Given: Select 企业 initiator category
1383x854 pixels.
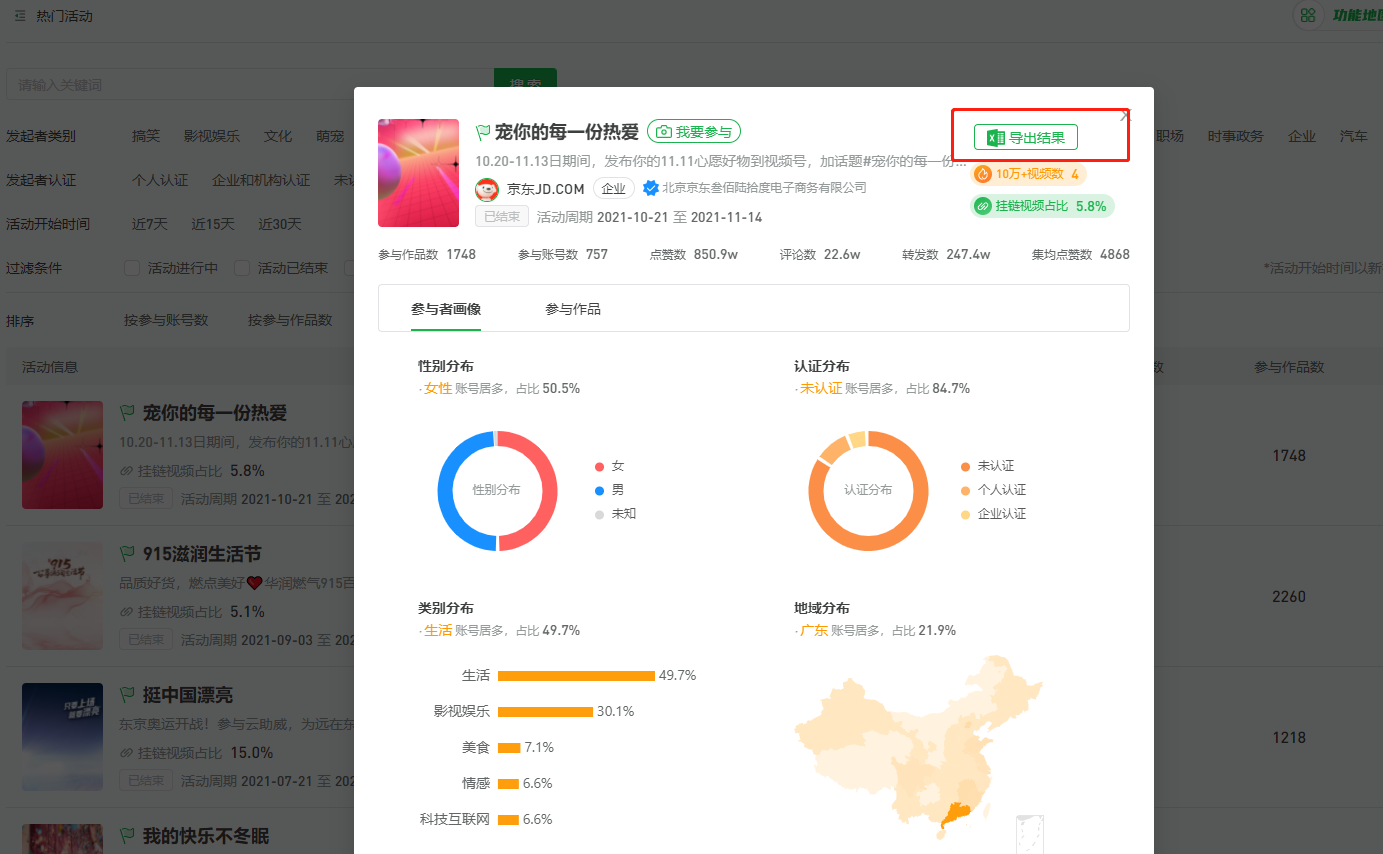Looking at the screenshot, I should (x=1302, y=136).
